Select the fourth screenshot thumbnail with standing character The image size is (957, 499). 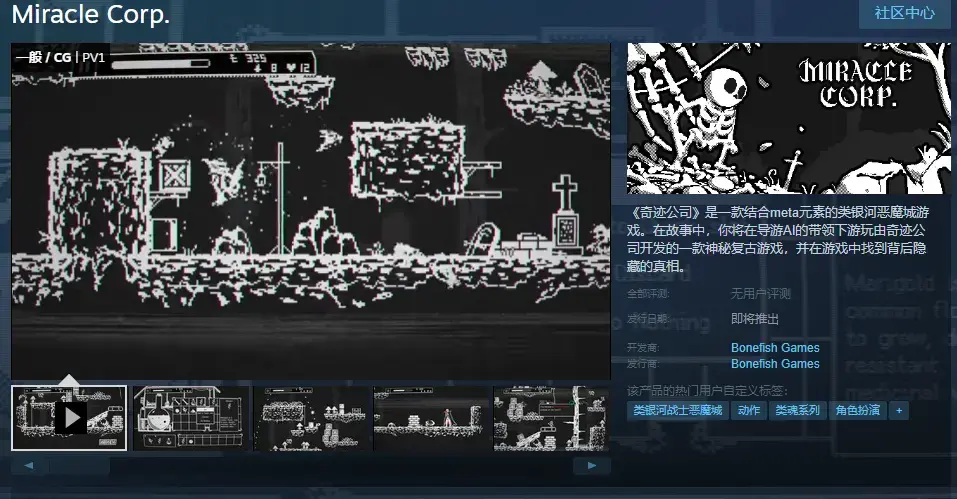[431, 418]
